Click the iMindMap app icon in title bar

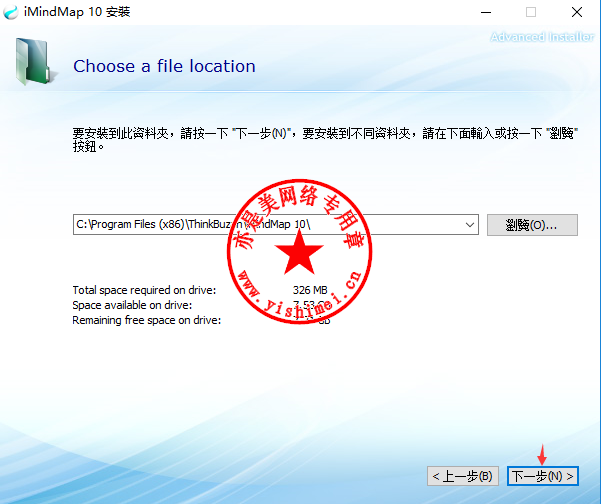(x=10, y=12)
